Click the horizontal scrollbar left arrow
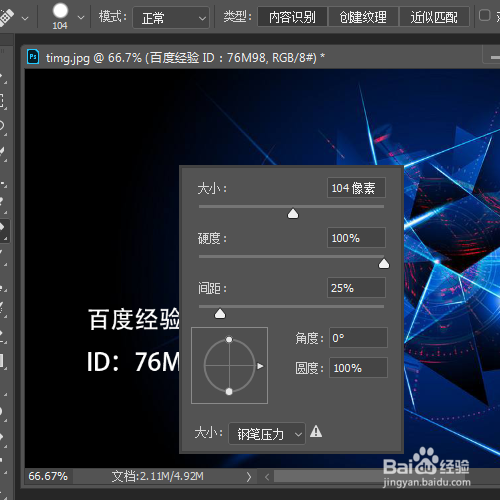Image resolution: width=500 pixels, height=500 pixels. 267,477
